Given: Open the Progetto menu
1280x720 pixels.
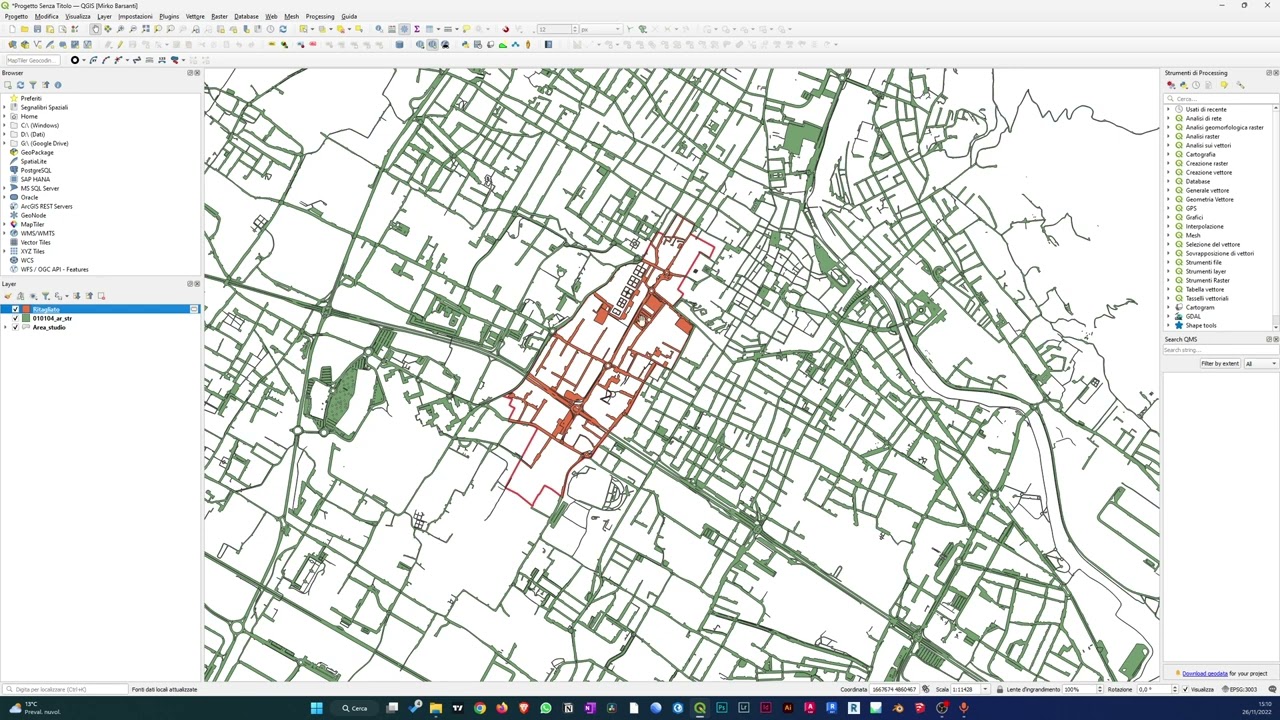Looking at the screenshot, I should (x=16, y=16).
